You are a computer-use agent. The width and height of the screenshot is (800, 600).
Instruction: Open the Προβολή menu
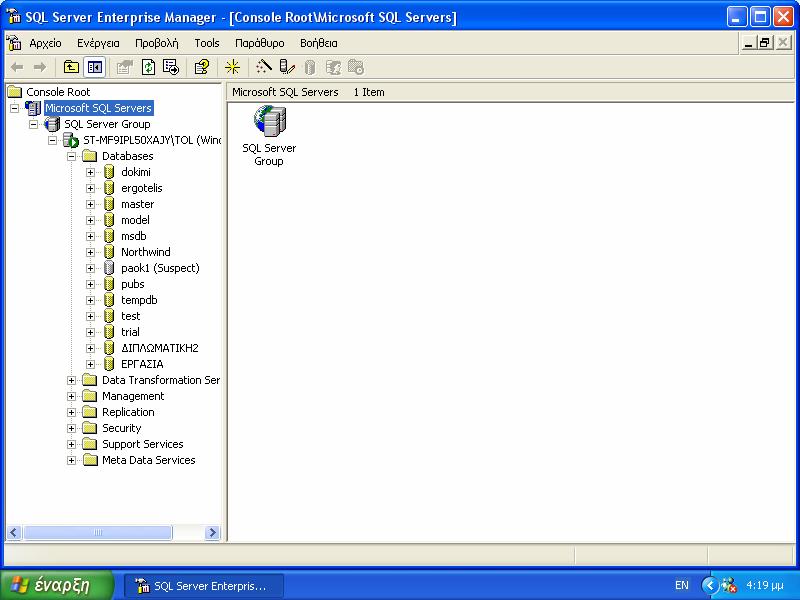tap(157, 43)
